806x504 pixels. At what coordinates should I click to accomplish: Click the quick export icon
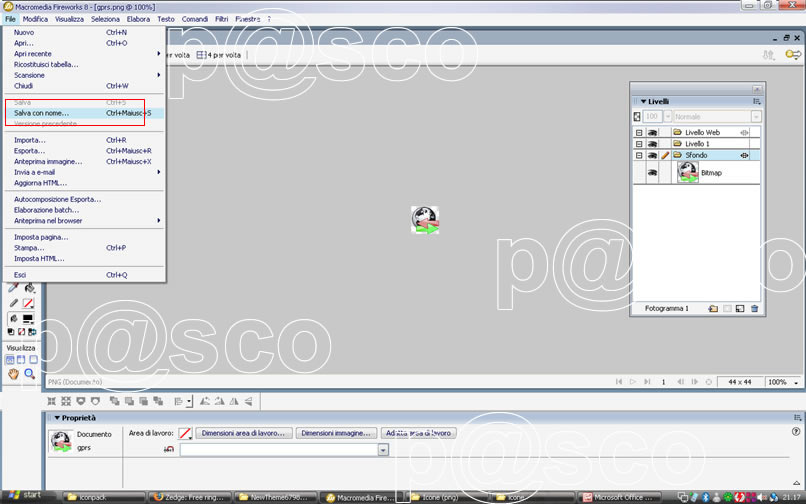point(793,55)
